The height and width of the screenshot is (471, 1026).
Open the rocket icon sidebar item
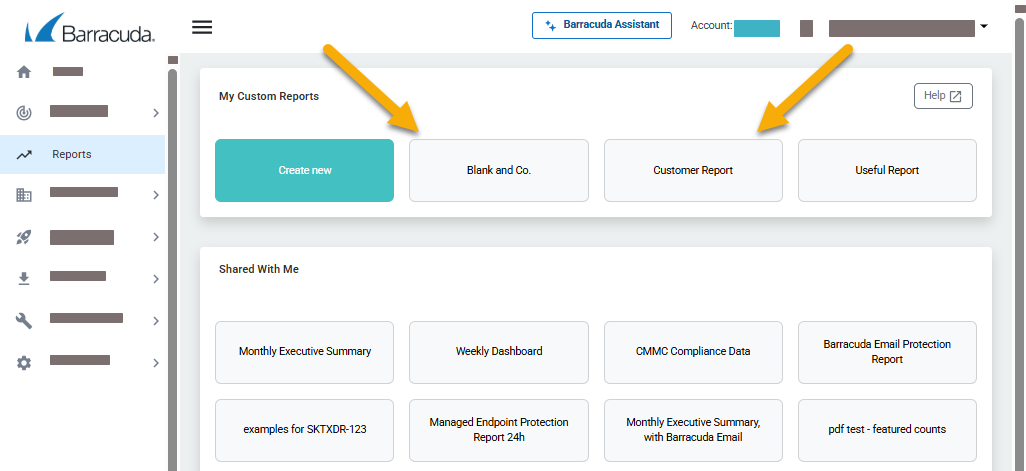point(24,237)
